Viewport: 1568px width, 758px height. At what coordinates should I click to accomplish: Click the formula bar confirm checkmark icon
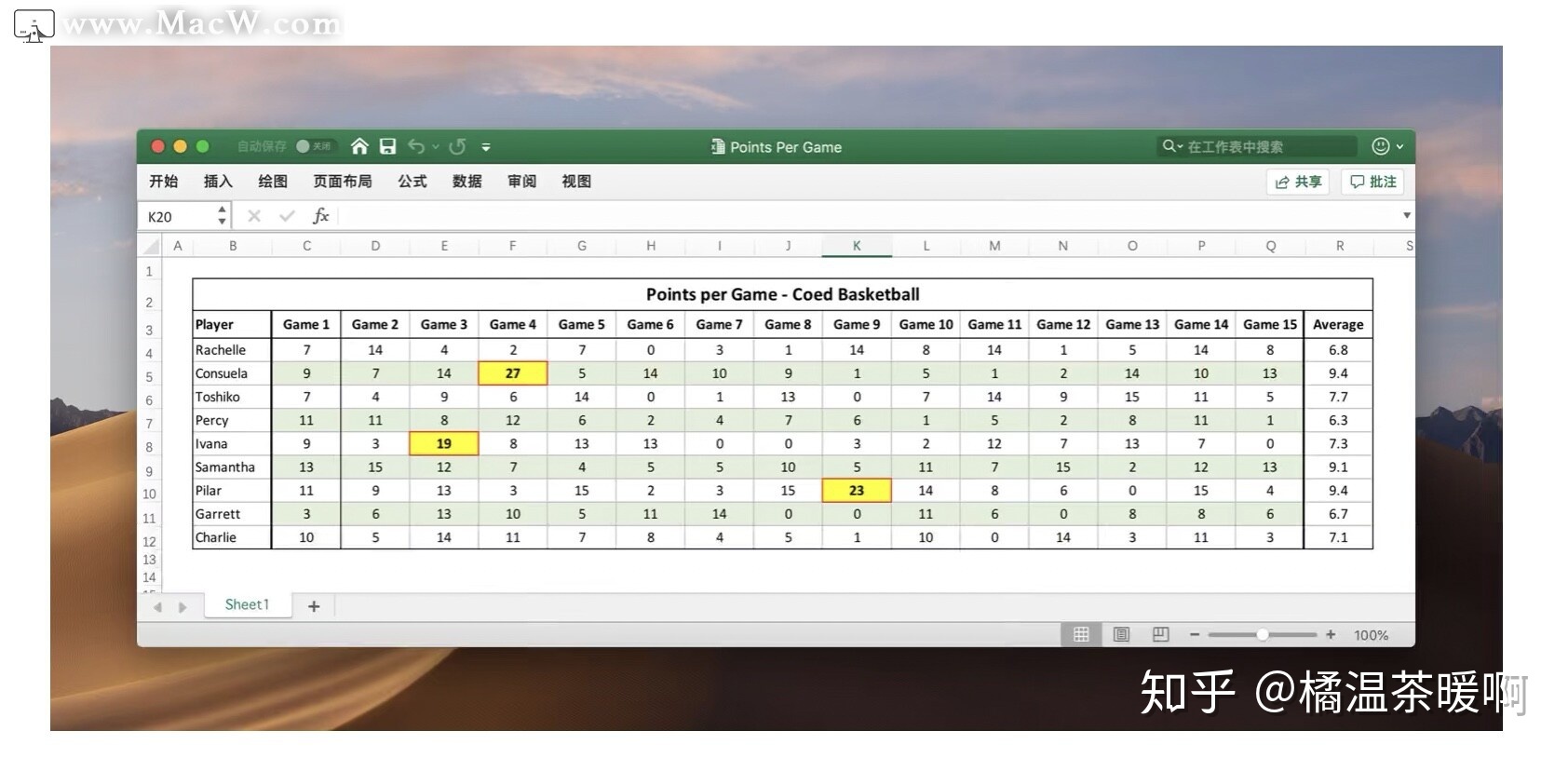point(287,216)
